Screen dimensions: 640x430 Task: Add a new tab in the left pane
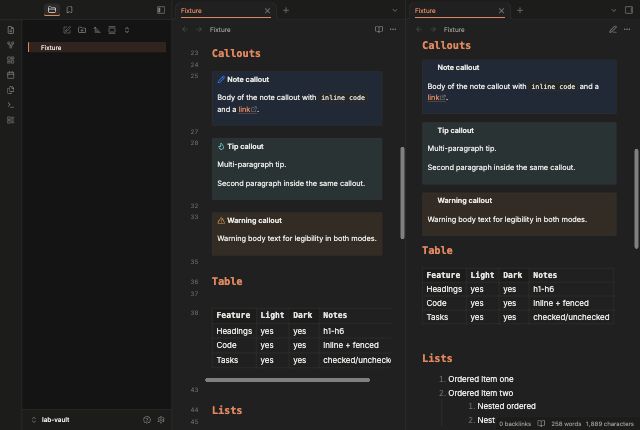(286, 11)
